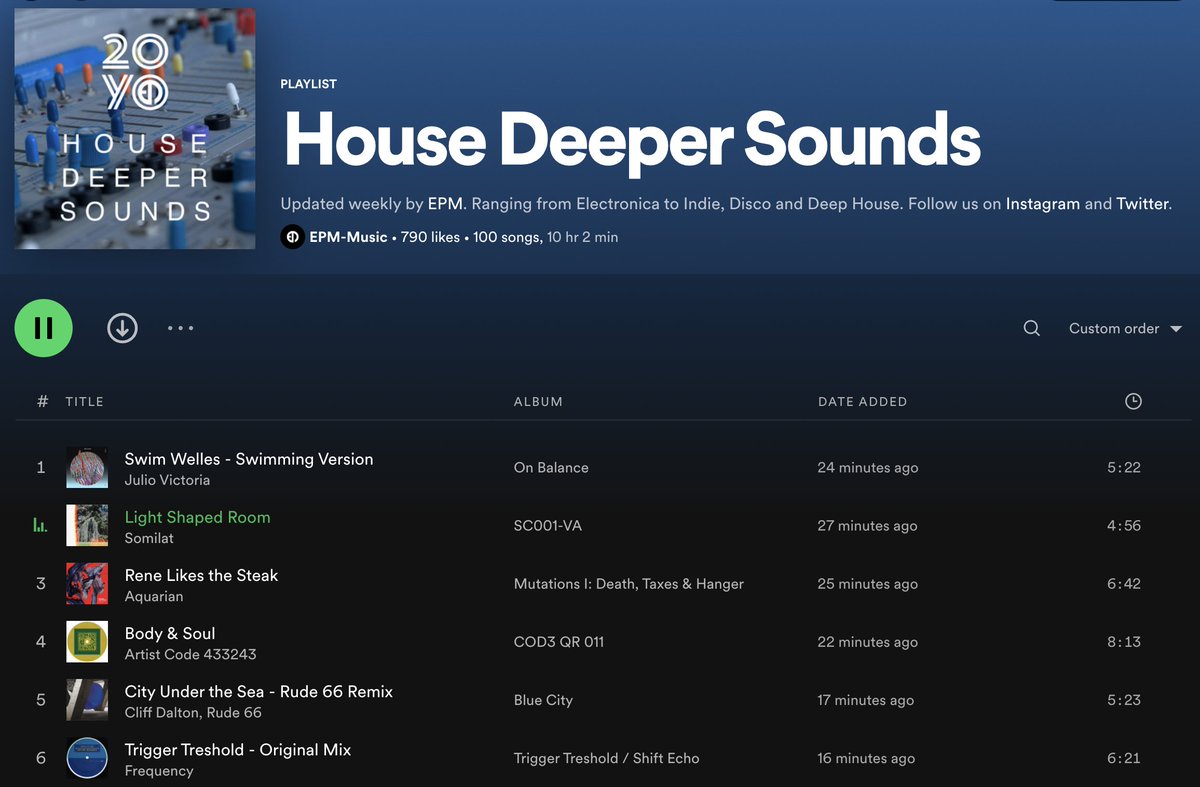Viewport: 1200px width, 787px height.
Task: Click the green now-playing equalizer icon
Action: click(40, 525)
